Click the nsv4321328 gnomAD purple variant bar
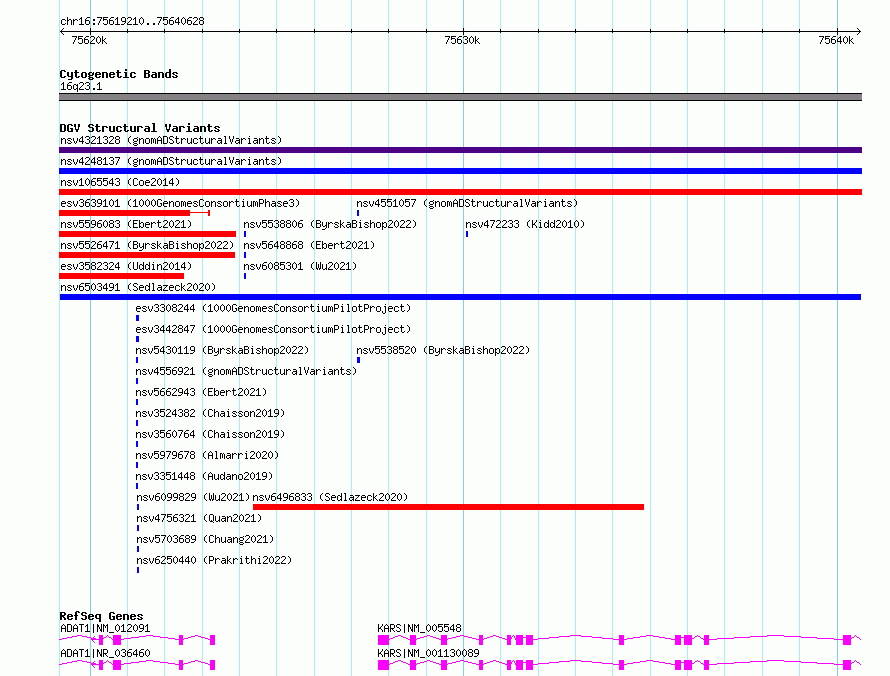Viewport: 890px width, 676px height. coord(460,150)
